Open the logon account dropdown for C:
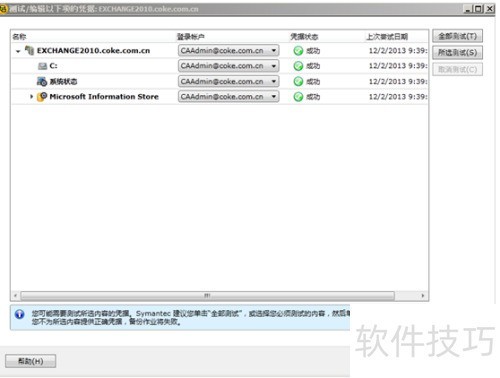The image size is (500, 378). click(274, 66)
